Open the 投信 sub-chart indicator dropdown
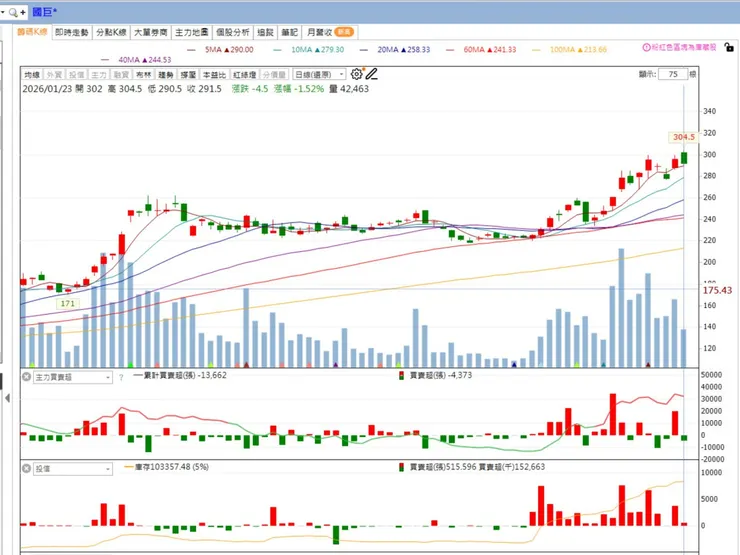Viewport: 740px width, 555px height. coord(73,469)
